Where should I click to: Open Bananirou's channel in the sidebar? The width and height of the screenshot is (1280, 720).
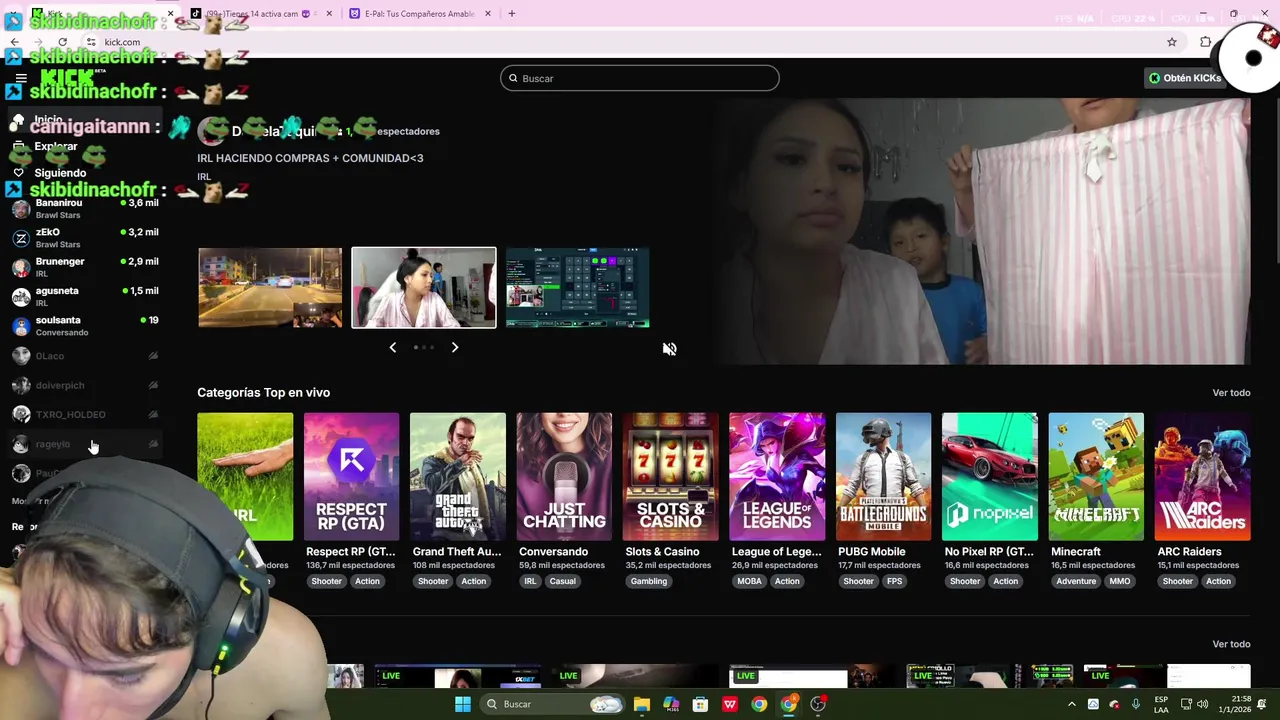click(x=85, y=208)
